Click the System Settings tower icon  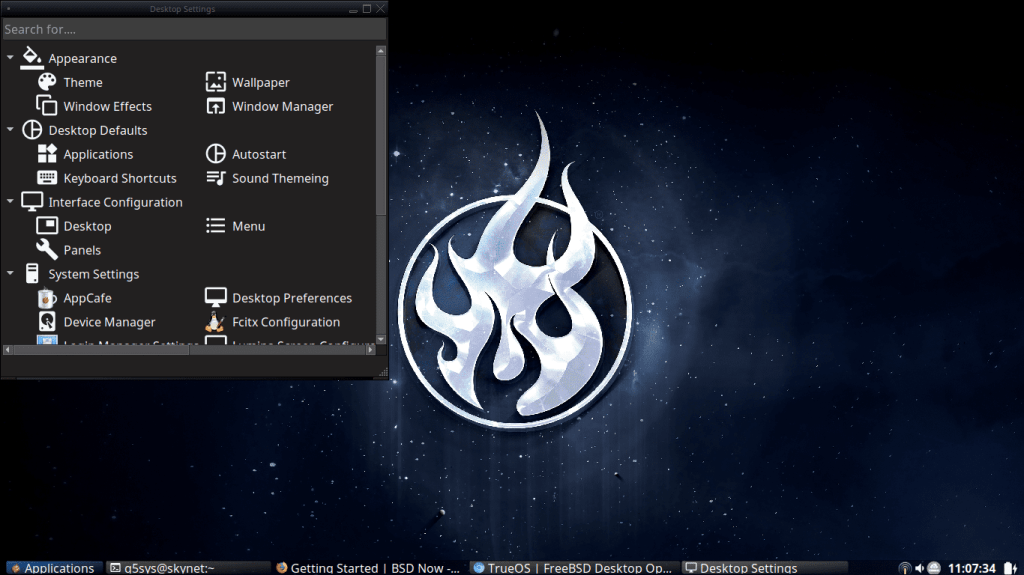coord(31,273)
